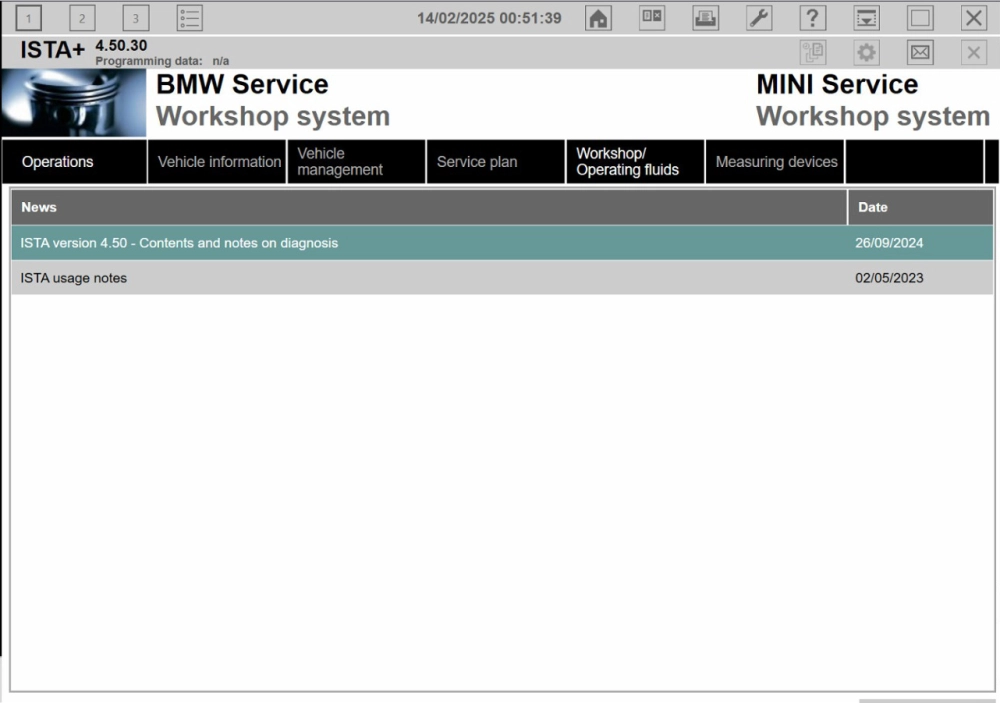Click the home icon in top toolbar
Image resolution: width=1000 pixels, height=703 pixels.
point(598,18)
